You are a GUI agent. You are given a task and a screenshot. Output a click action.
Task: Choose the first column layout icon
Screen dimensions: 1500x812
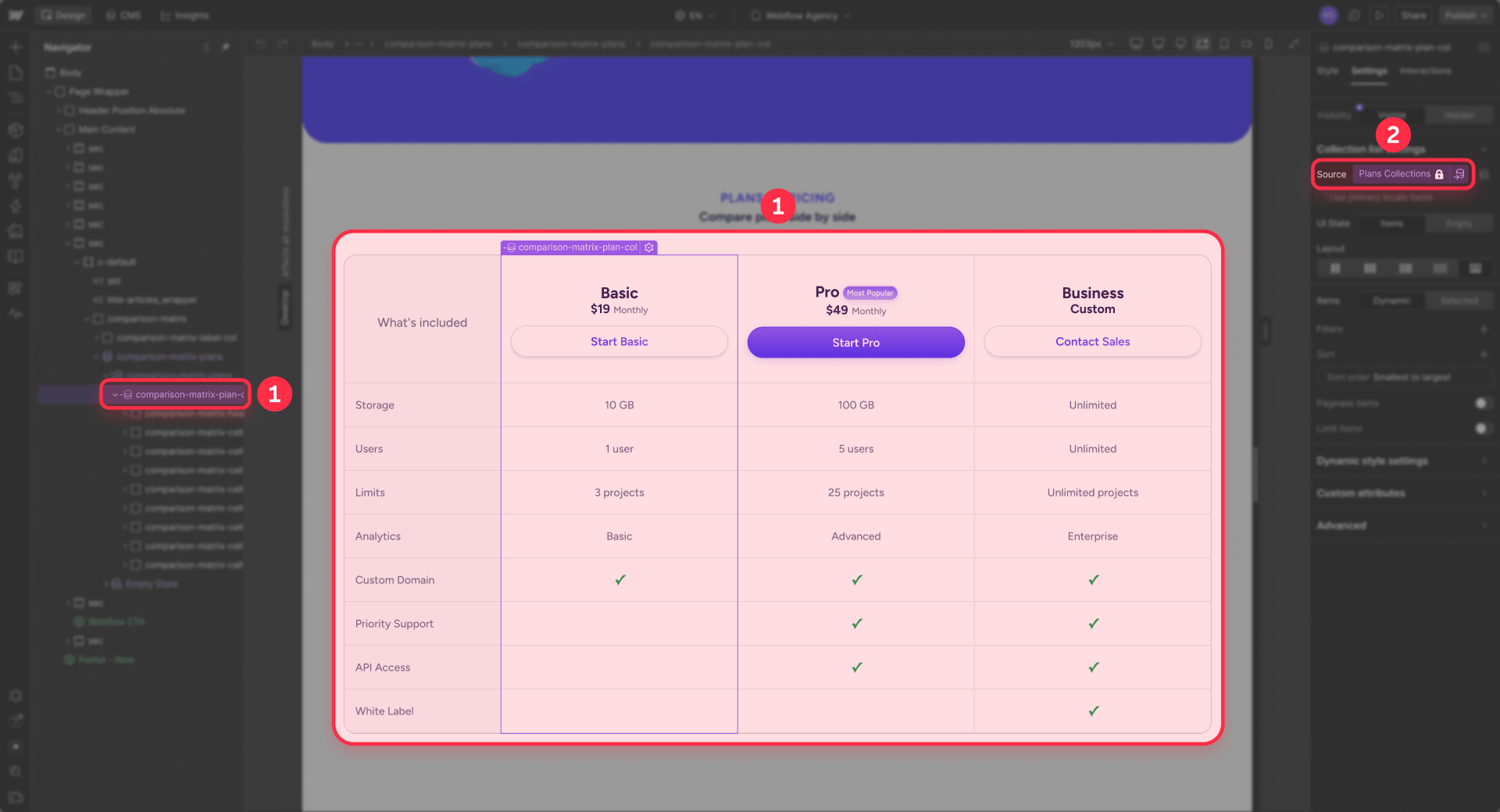click(x=1335, y=269)
